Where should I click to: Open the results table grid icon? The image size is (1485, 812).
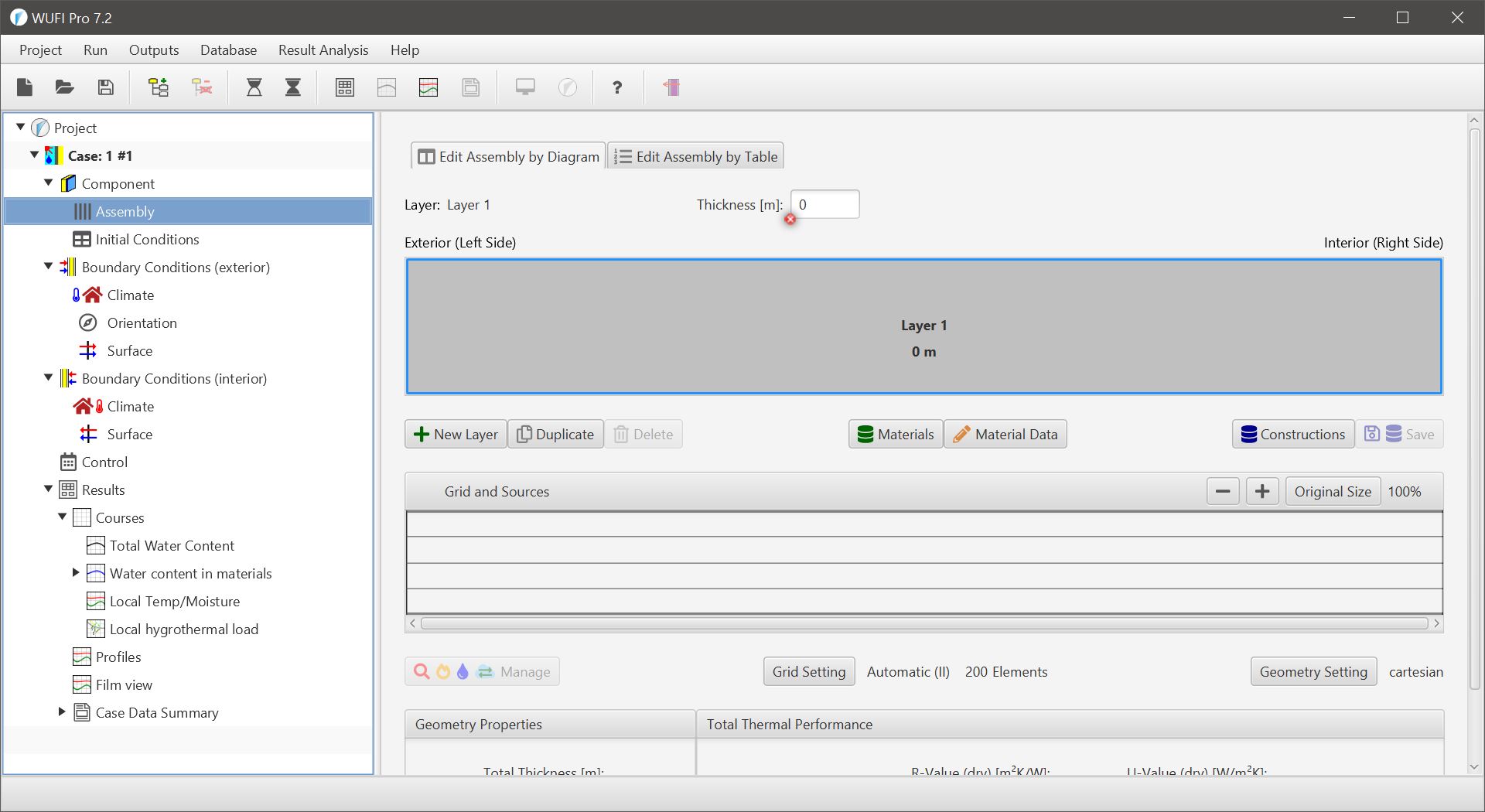point(345,87)
